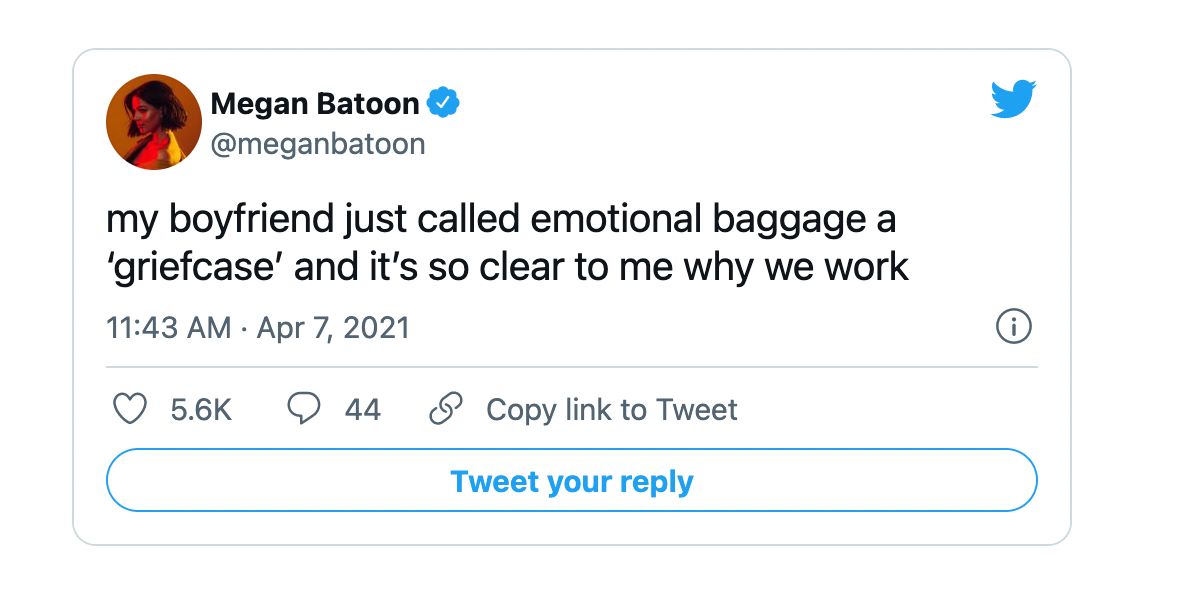This screenshot has width=1188, height=594.
Task: Click the Apr 7, 2021 date
Action: pos(333,328)
